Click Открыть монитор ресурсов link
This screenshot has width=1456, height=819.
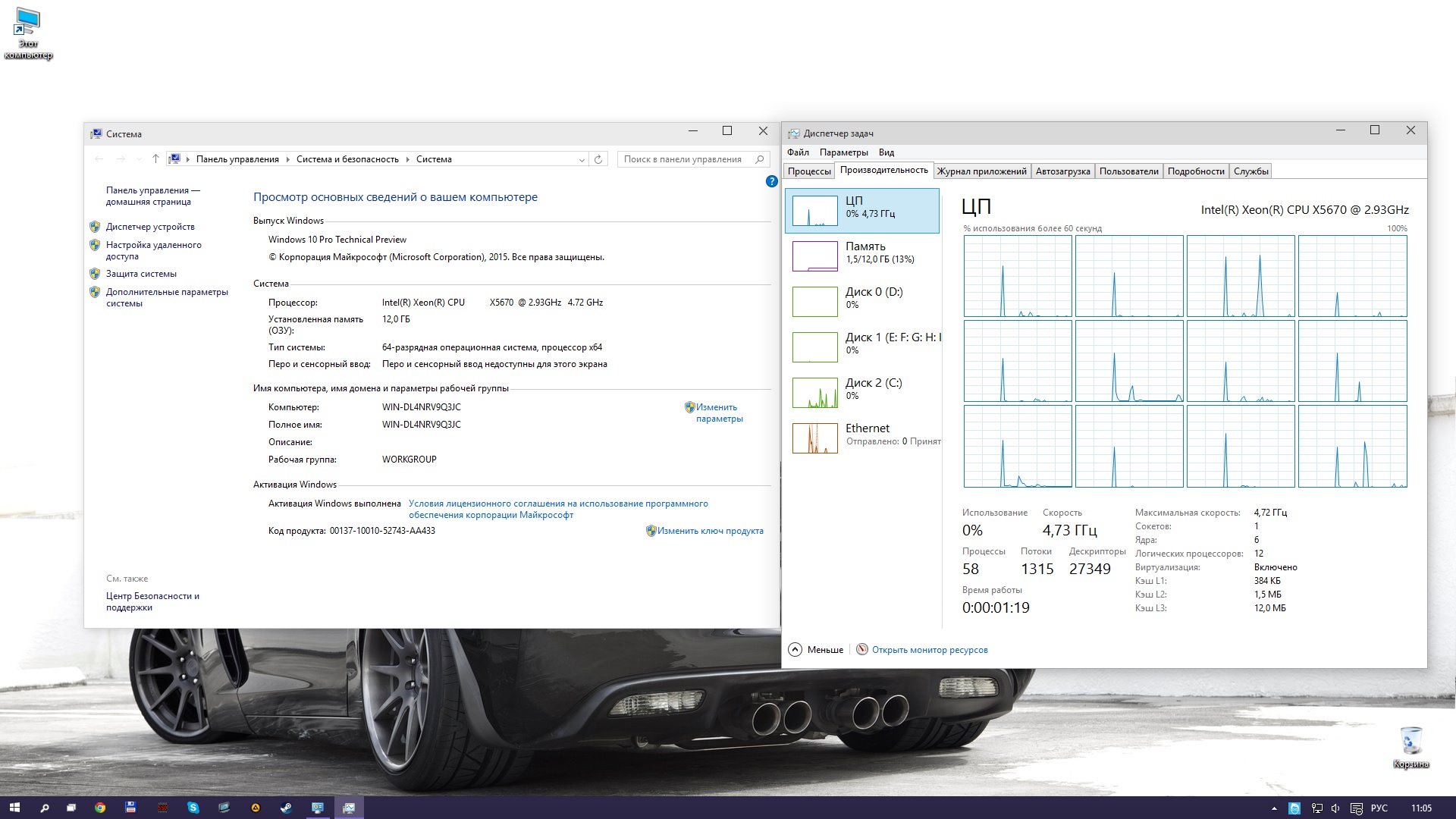[929, 650]
